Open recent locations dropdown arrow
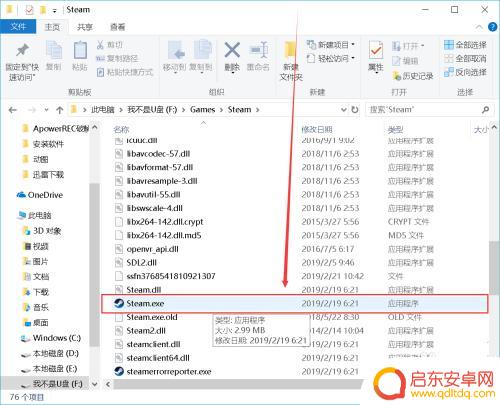500x405 pixels. coord(46,110)
